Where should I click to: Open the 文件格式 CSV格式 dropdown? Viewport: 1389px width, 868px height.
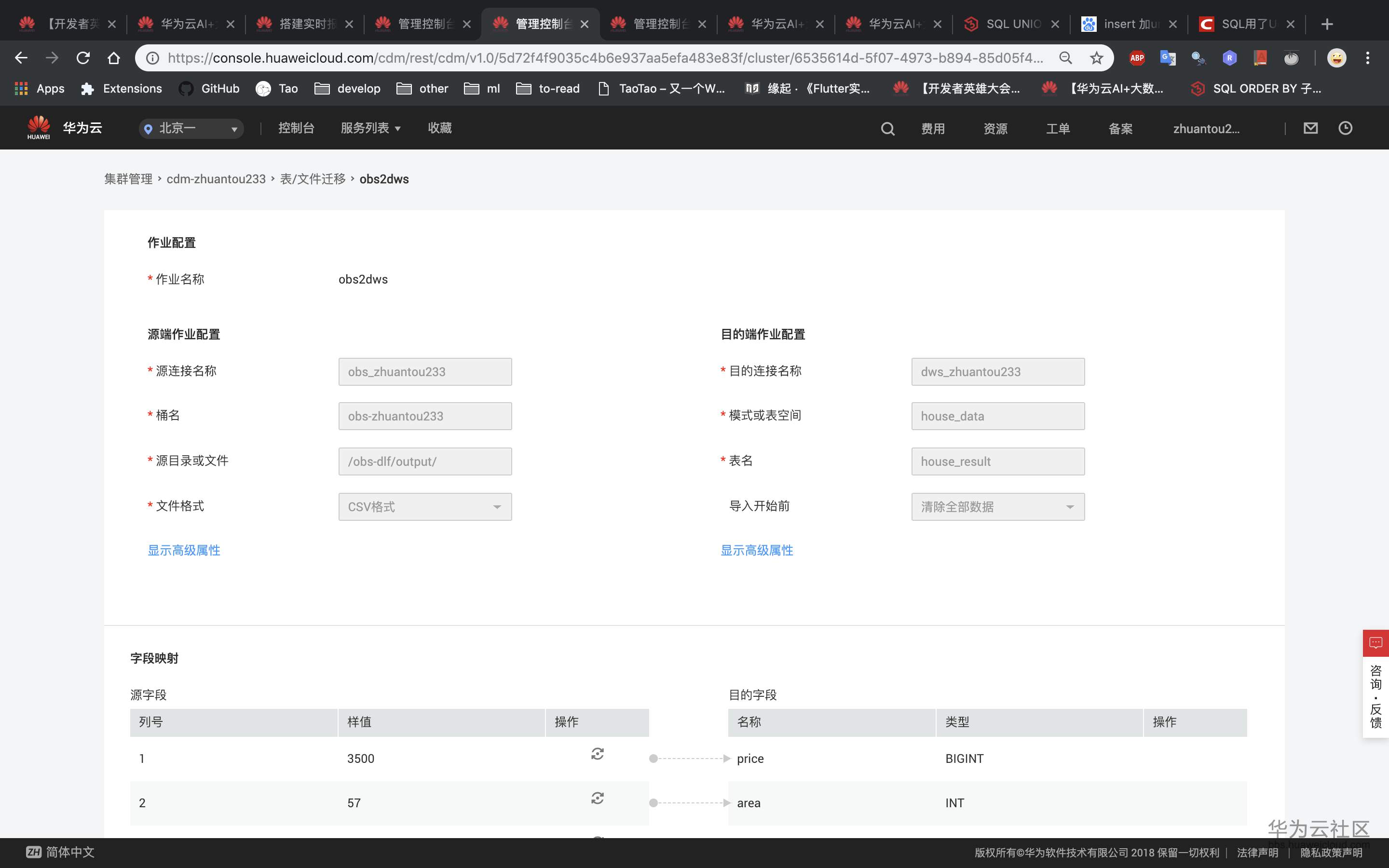tap(425, 507)
